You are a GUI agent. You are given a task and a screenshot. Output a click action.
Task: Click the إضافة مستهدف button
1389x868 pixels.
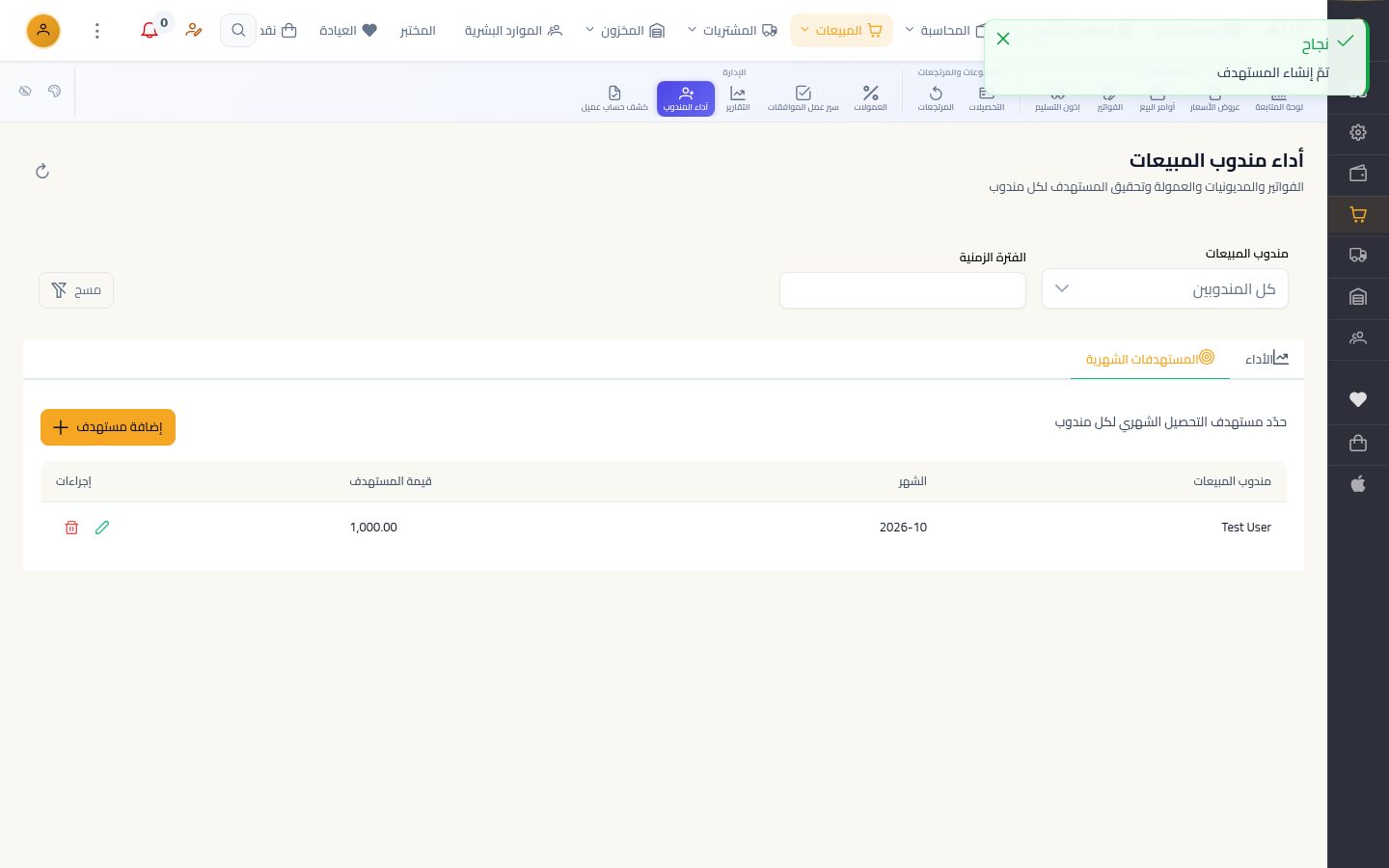[108, 427]
